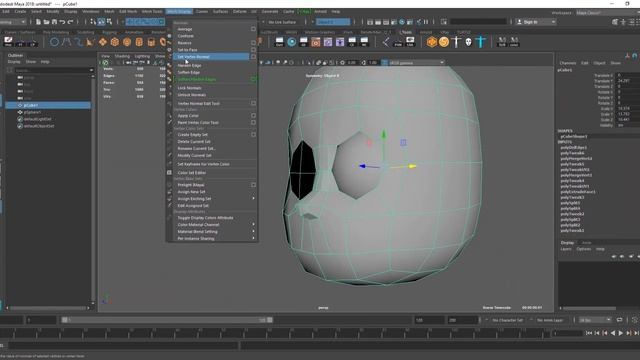Viewport: 640px width, 360px height.
Task: Click the blue NURBS circle shelf icon
Action: click(54, 42)
